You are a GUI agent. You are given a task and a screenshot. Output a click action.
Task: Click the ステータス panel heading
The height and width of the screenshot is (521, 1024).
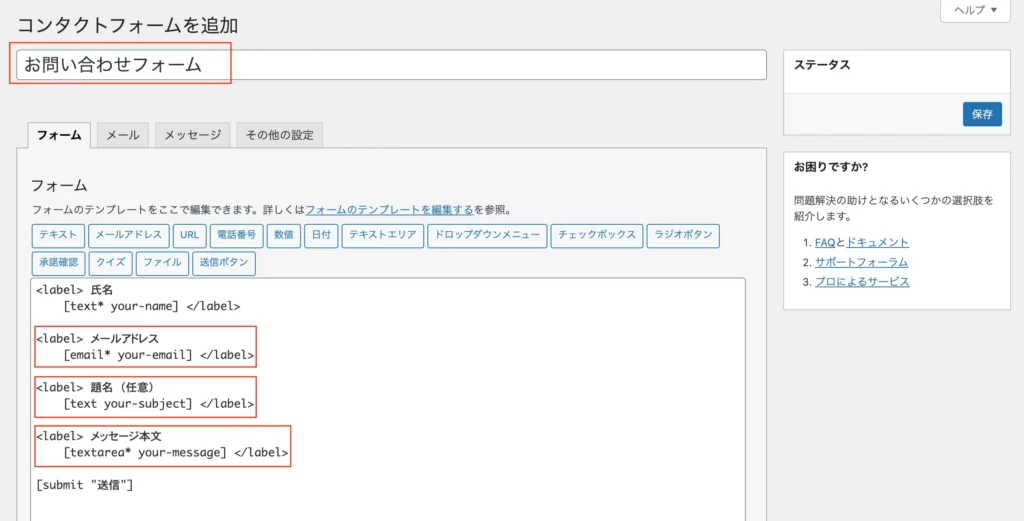click(822, 65)
